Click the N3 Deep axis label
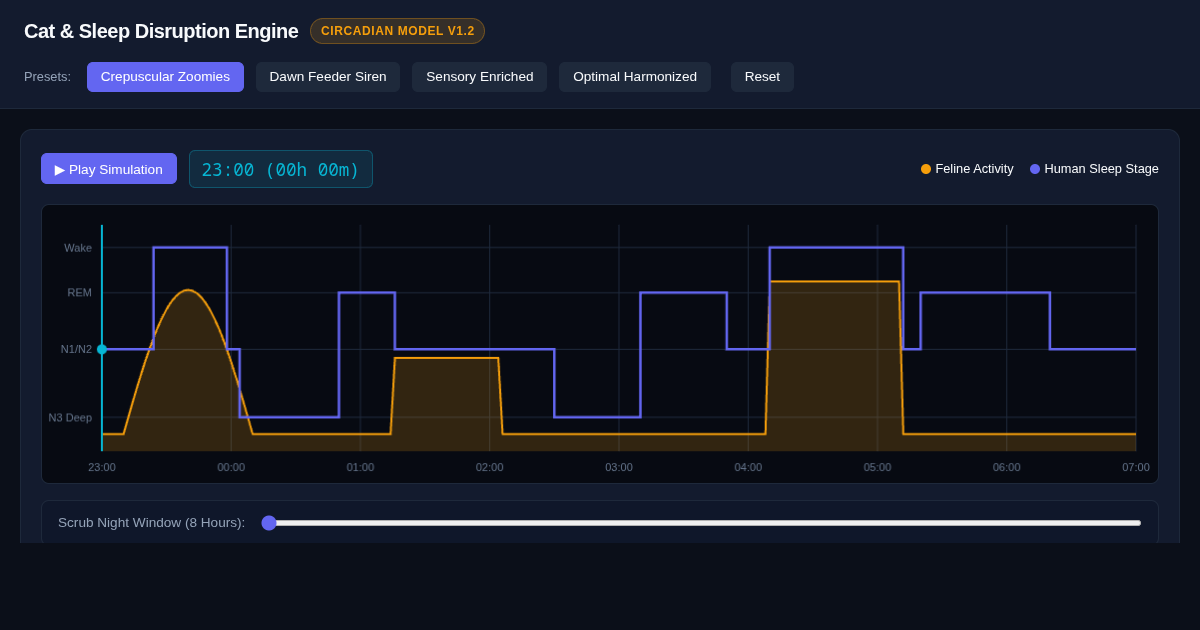Viewport: 1200px width, 630px height. pyautogui.click(x=70, y=418)
